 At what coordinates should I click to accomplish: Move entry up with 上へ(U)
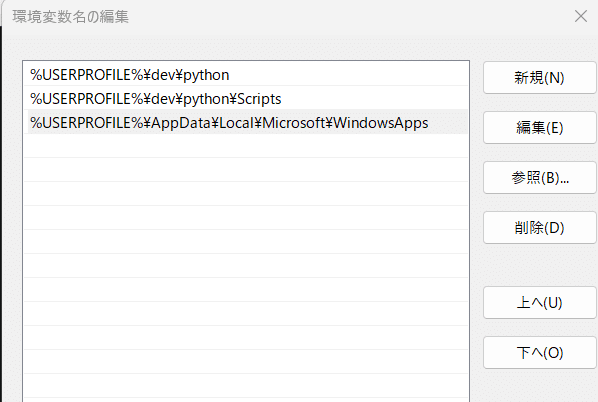[540, 303]
